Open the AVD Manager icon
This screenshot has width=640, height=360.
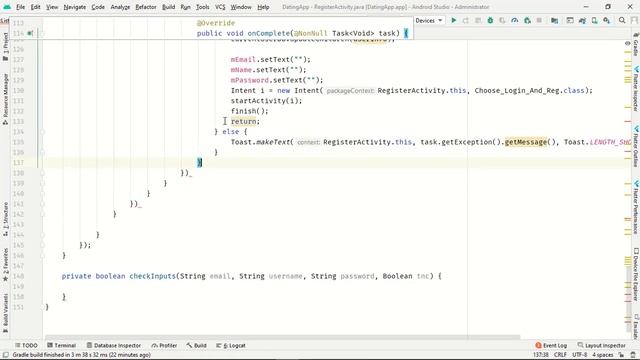pyautogui.click(x=594, y=20)
